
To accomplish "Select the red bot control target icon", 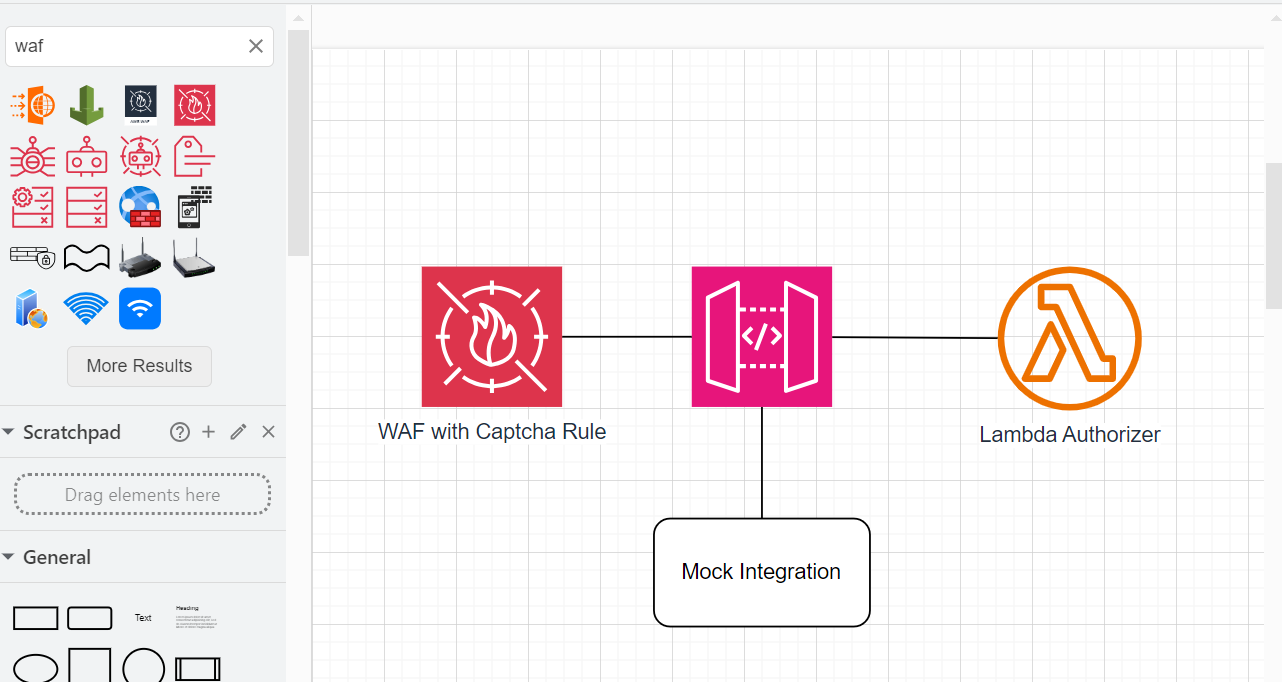I will [140, 157].
